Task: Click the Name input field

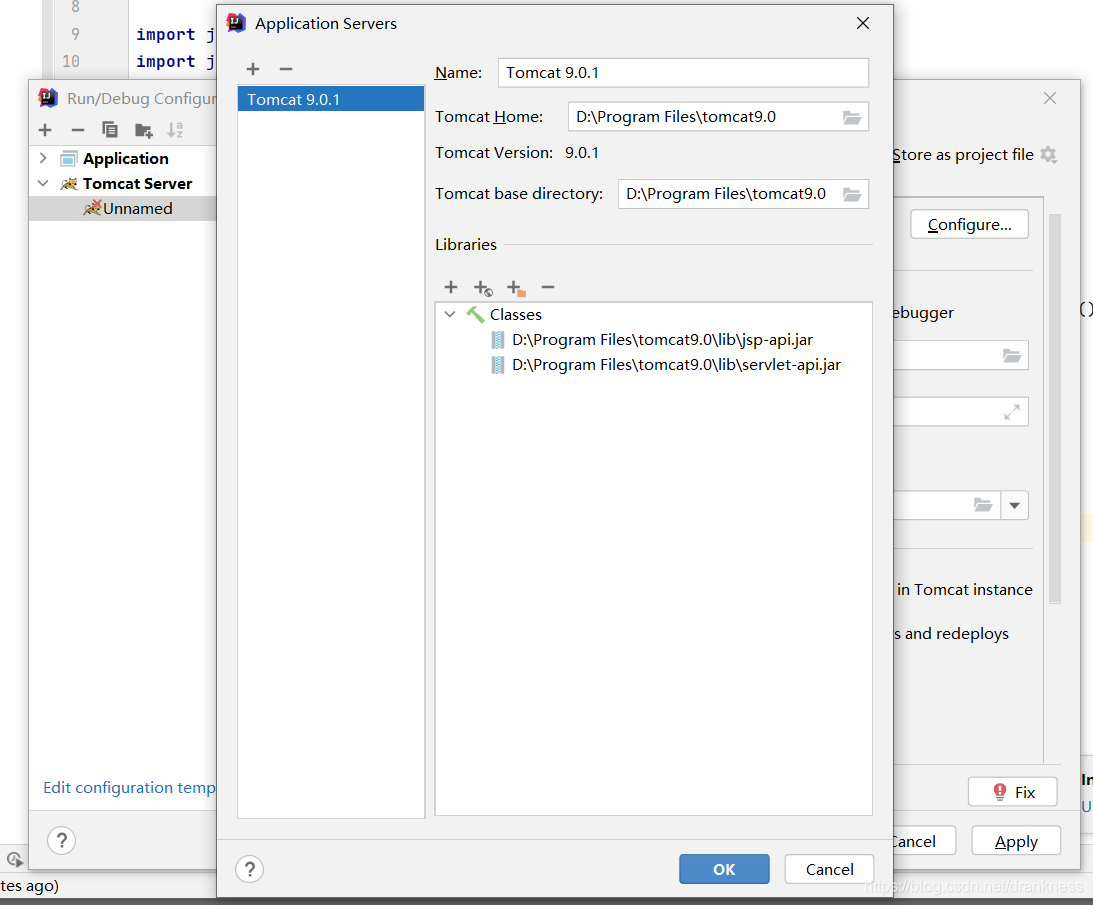Action: 683,73
